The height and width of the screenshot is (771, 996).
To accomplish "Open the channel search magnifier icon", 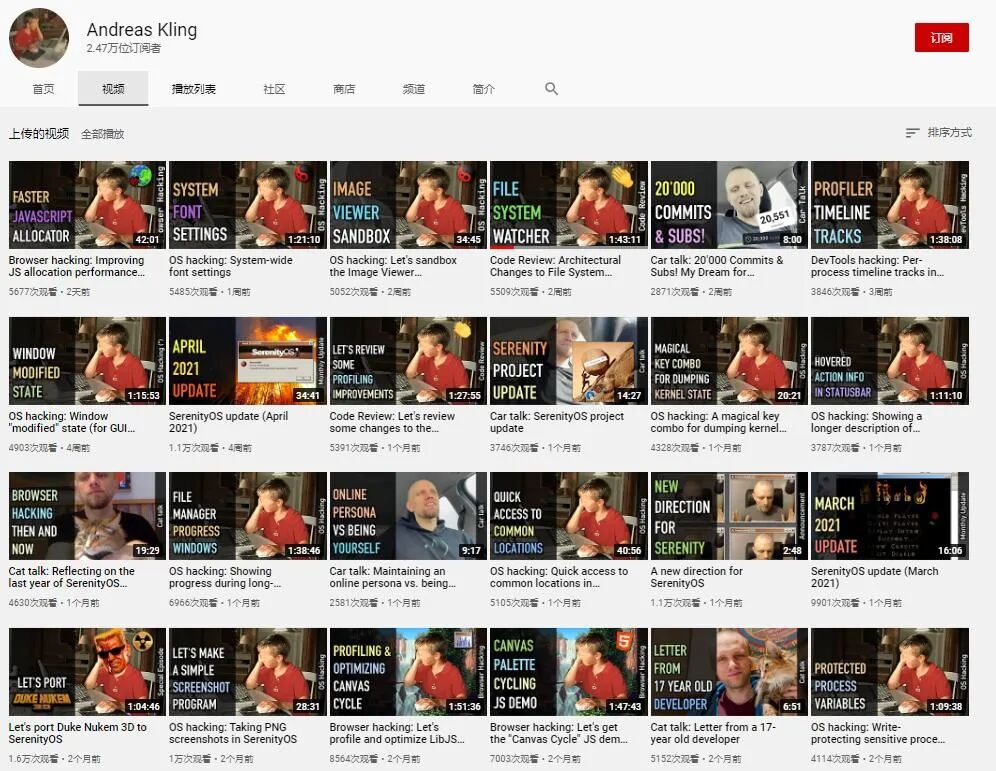I will (551, 89).
